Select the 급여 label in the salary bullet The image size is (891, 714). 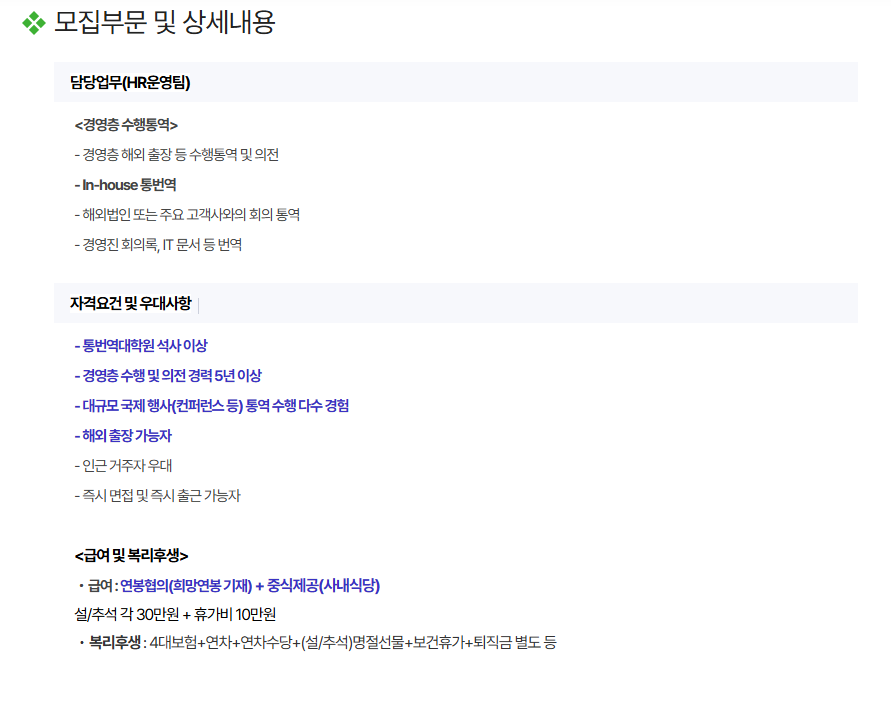click(x=102, y=586)
